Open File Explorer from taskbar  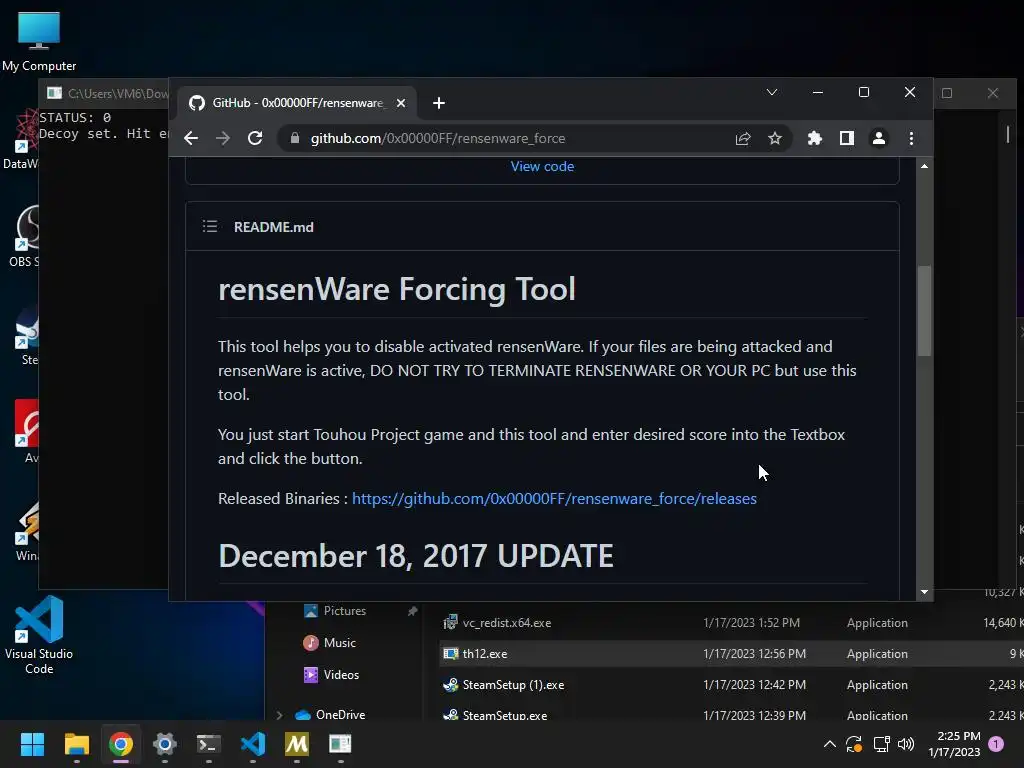coord(76,744)
